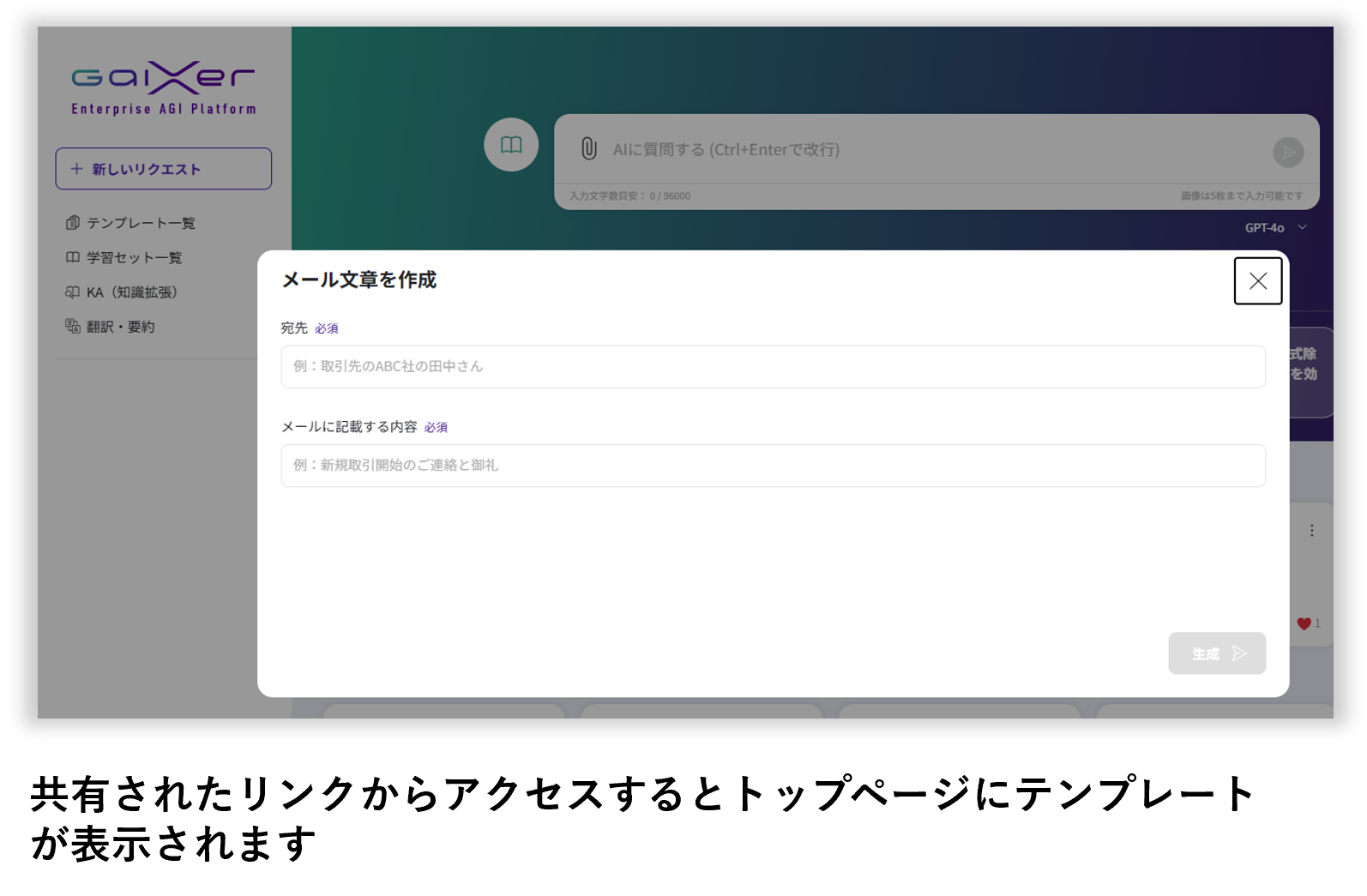Click the 宛先 input field
This screenshot has height=896, width=1367.
point(773,367)
